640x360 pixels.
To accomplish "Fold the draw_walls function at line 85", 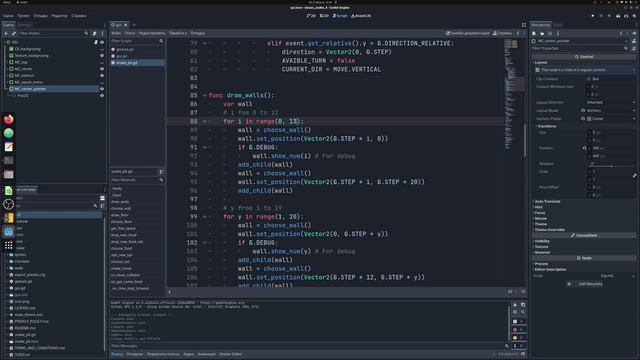I will 204,96.
